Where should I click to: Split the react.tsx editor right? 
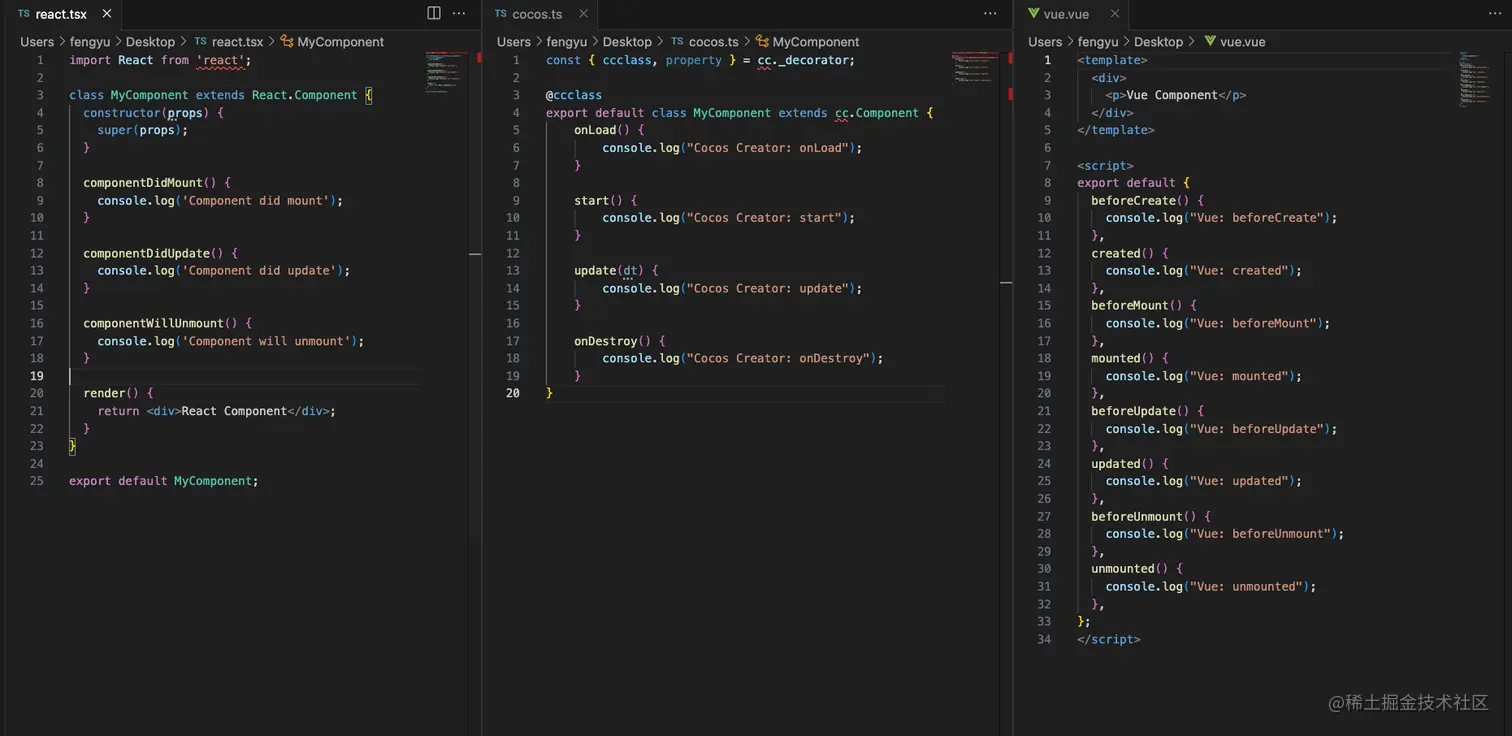point(434,14)
